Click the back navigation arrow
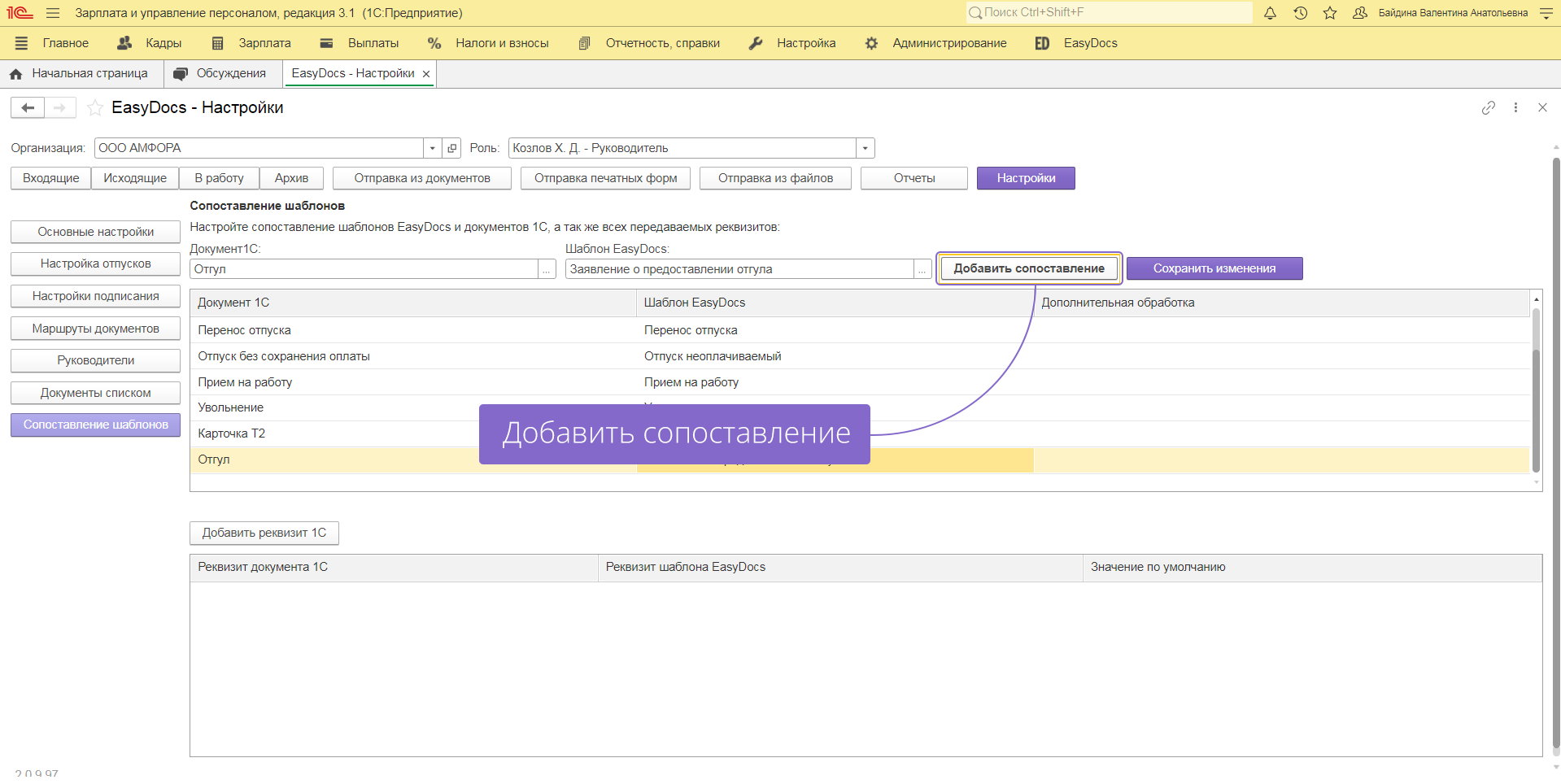The width and height of the screenshot is (1561, 784). (28, 107)
